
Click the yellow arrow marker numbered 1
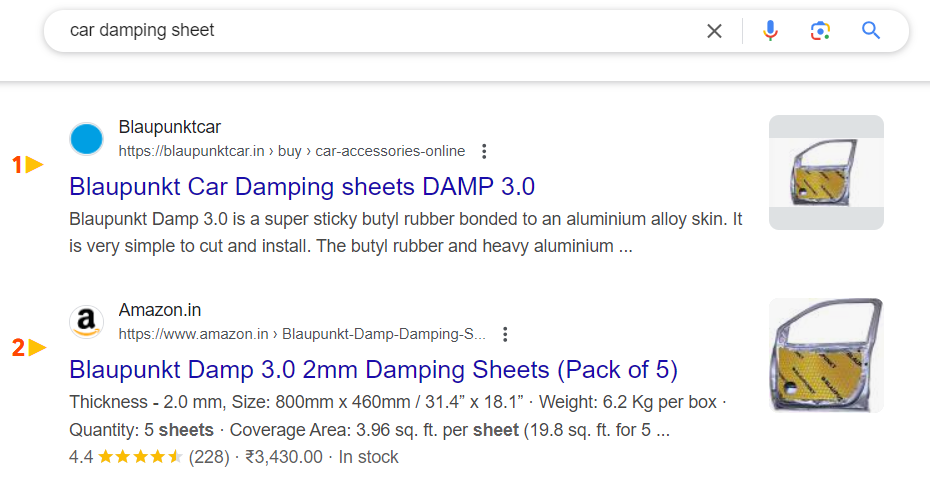point(34,165)
